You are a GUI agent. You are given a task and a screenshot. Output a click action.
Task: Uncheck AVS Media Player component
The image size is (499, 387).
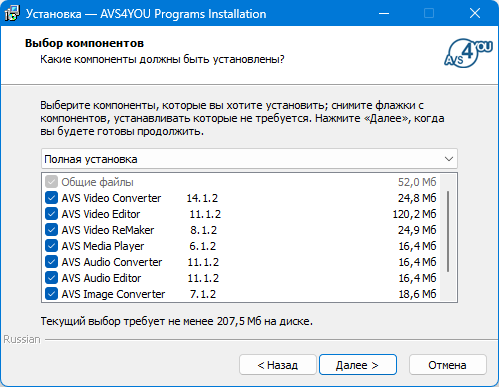(51, 246)
